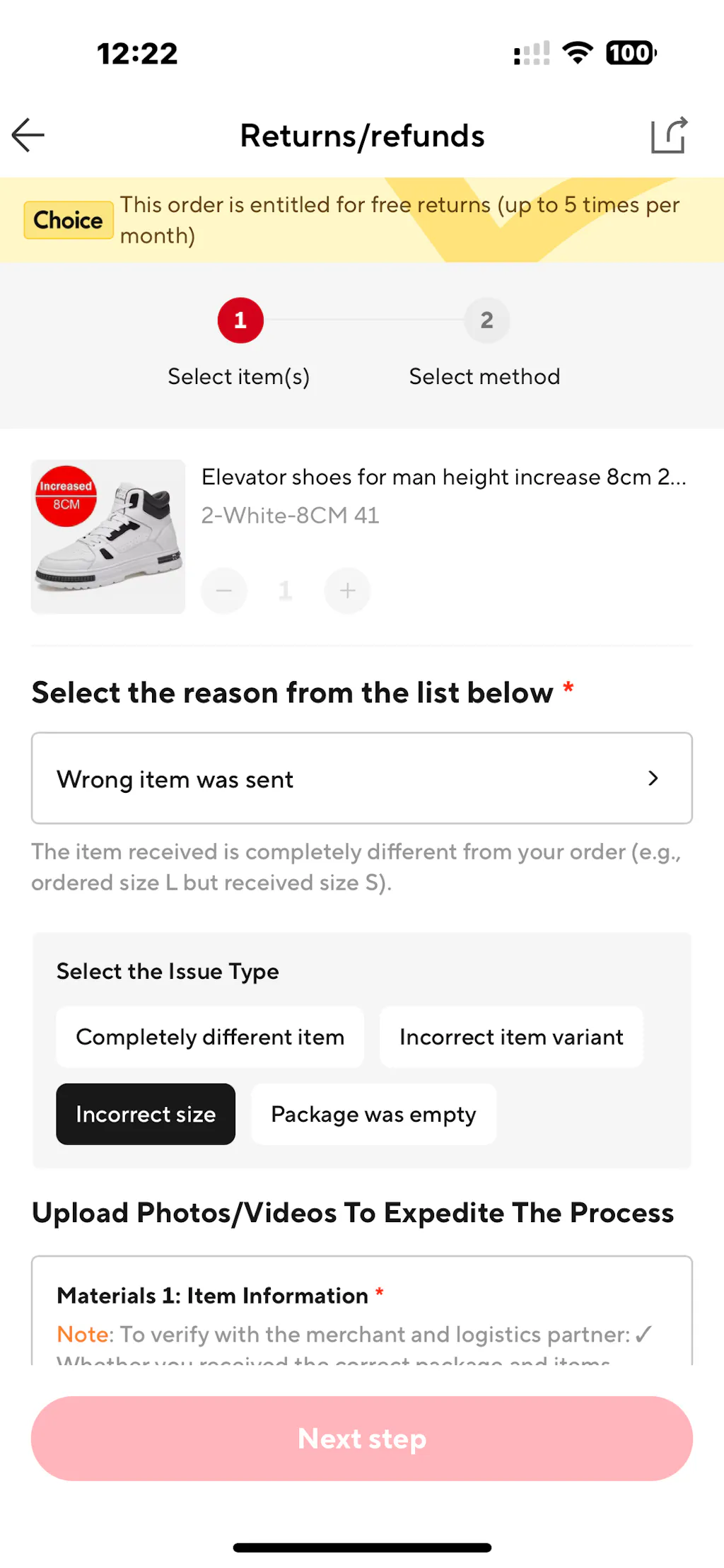Tap the step 1 red circle
Screen dimensions: 724x1568
coord(240,320)
